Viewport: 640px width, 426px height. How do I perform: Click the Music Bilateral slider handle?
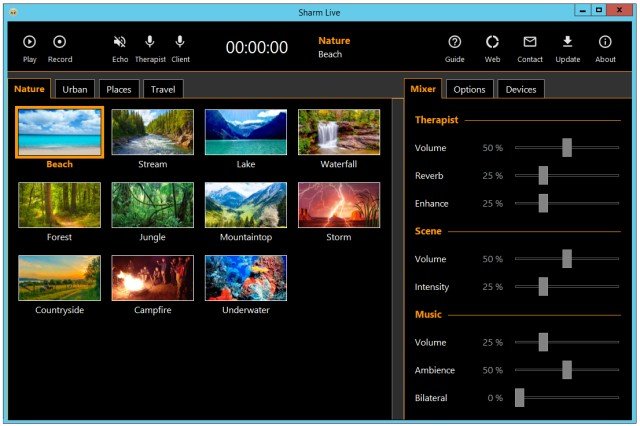(520, 398)
